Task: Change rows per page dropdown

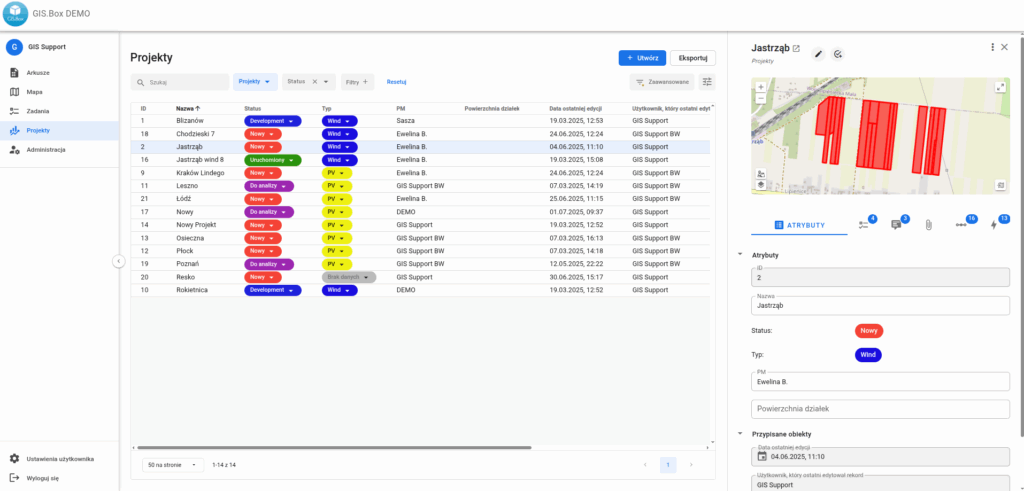Action: pos(174,465)
